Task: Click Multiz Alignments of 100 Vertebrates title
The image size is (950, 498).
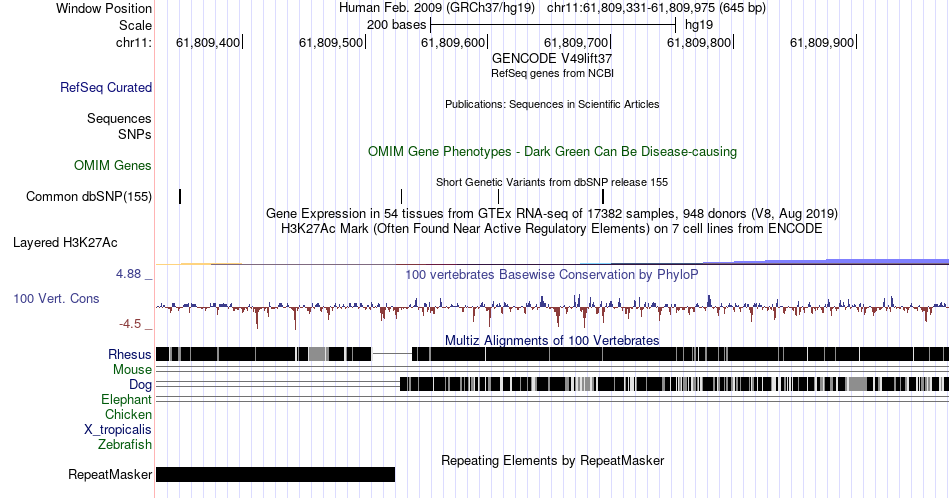Action: coord(552,340)
